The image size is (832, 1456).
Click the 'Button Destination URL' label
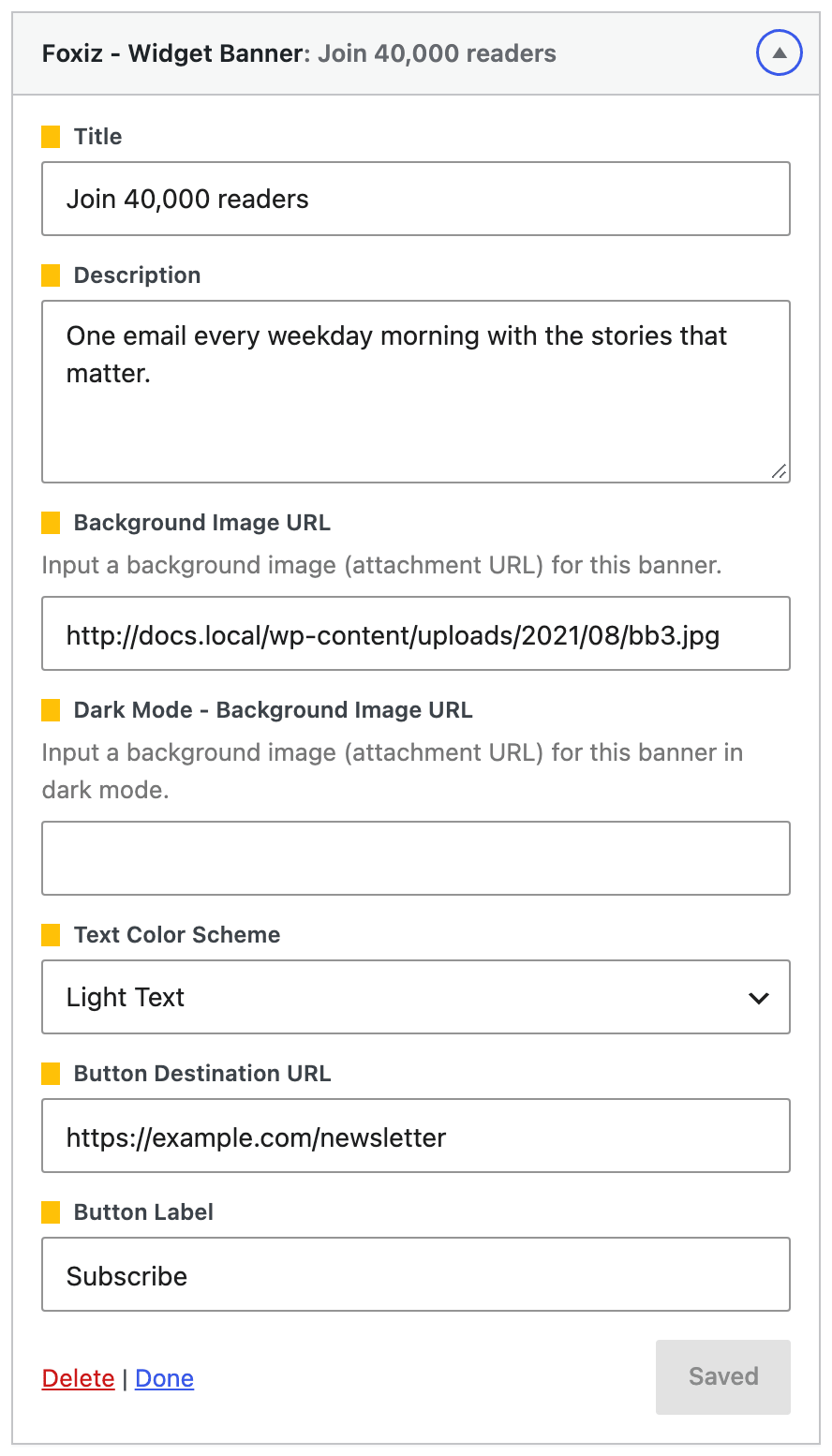[x=202, y=1074]
